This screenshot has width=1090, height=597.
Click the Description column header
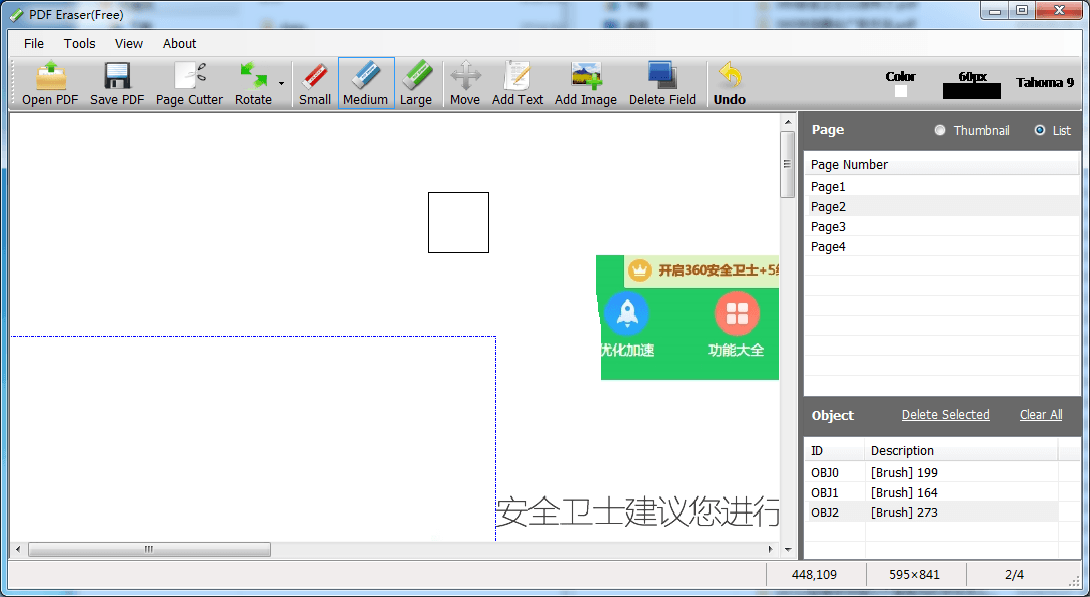[961, 450]
